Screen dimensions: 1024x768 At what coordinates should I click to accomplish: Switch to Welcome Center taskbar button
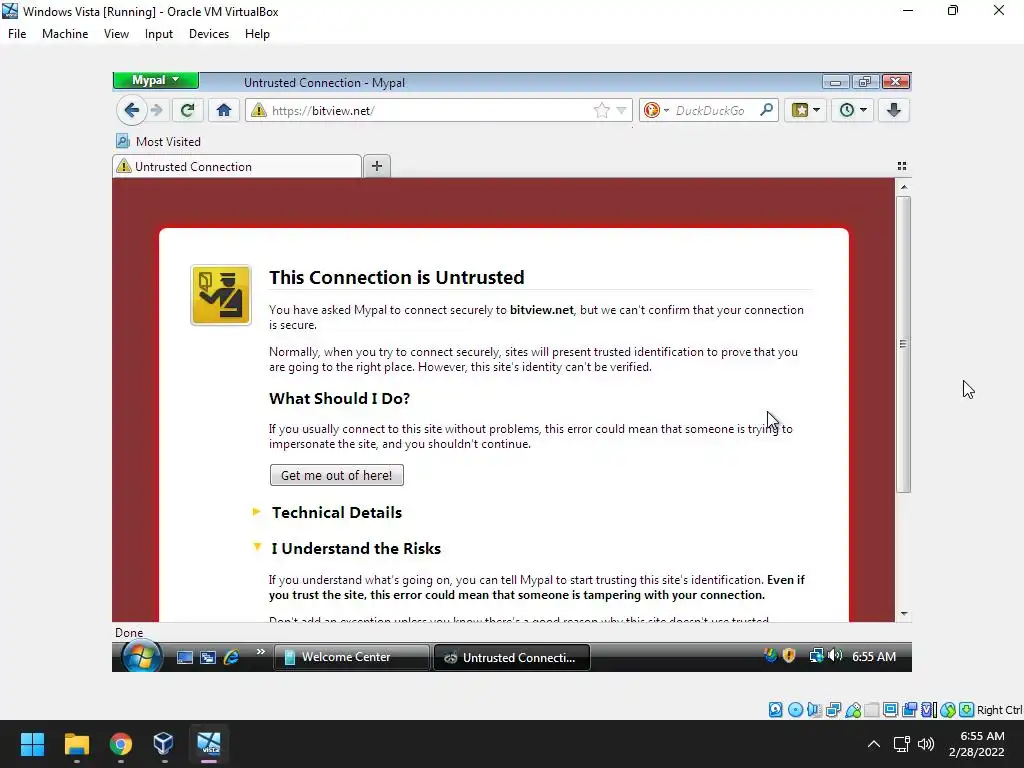pos(351,657)
